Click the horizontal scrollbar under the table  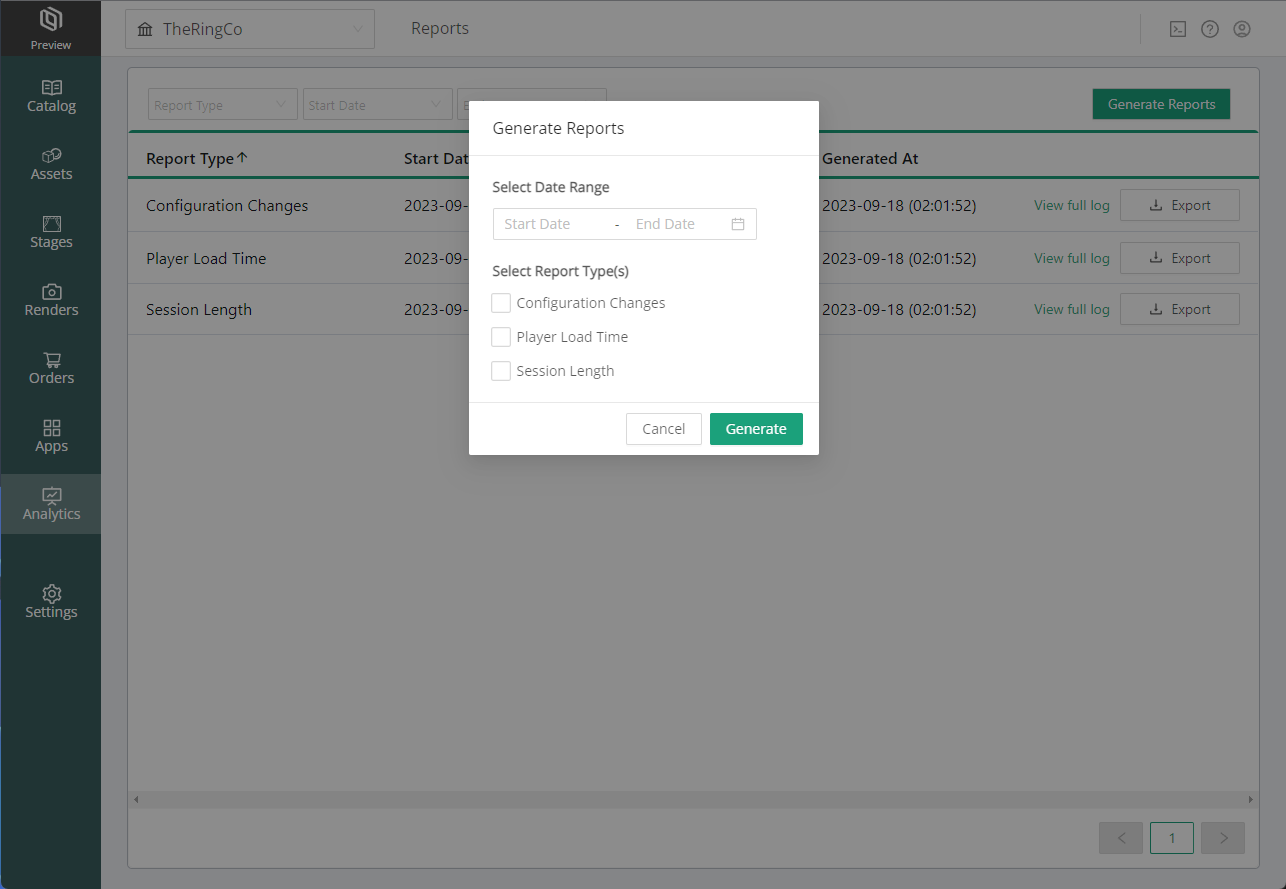point(692,800)
